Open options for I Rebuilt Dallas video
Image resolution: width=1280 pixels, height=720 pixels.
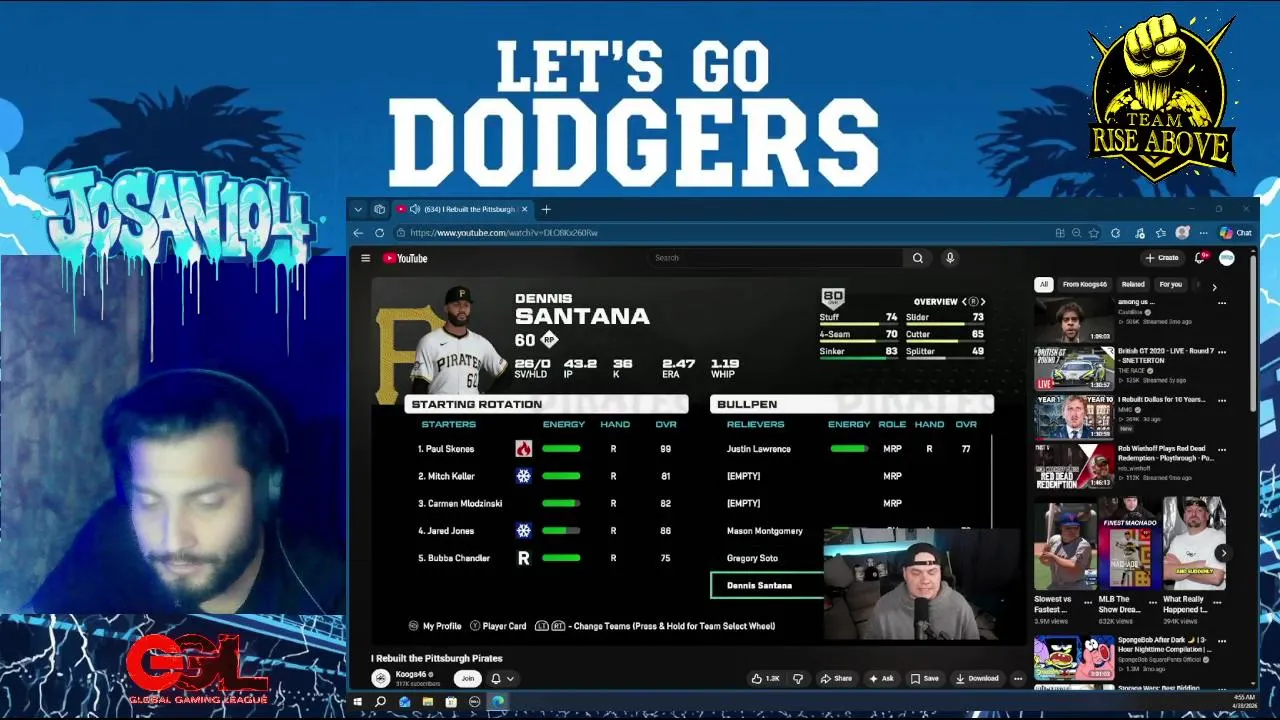pyautogui.click(x=1222, y=400)
